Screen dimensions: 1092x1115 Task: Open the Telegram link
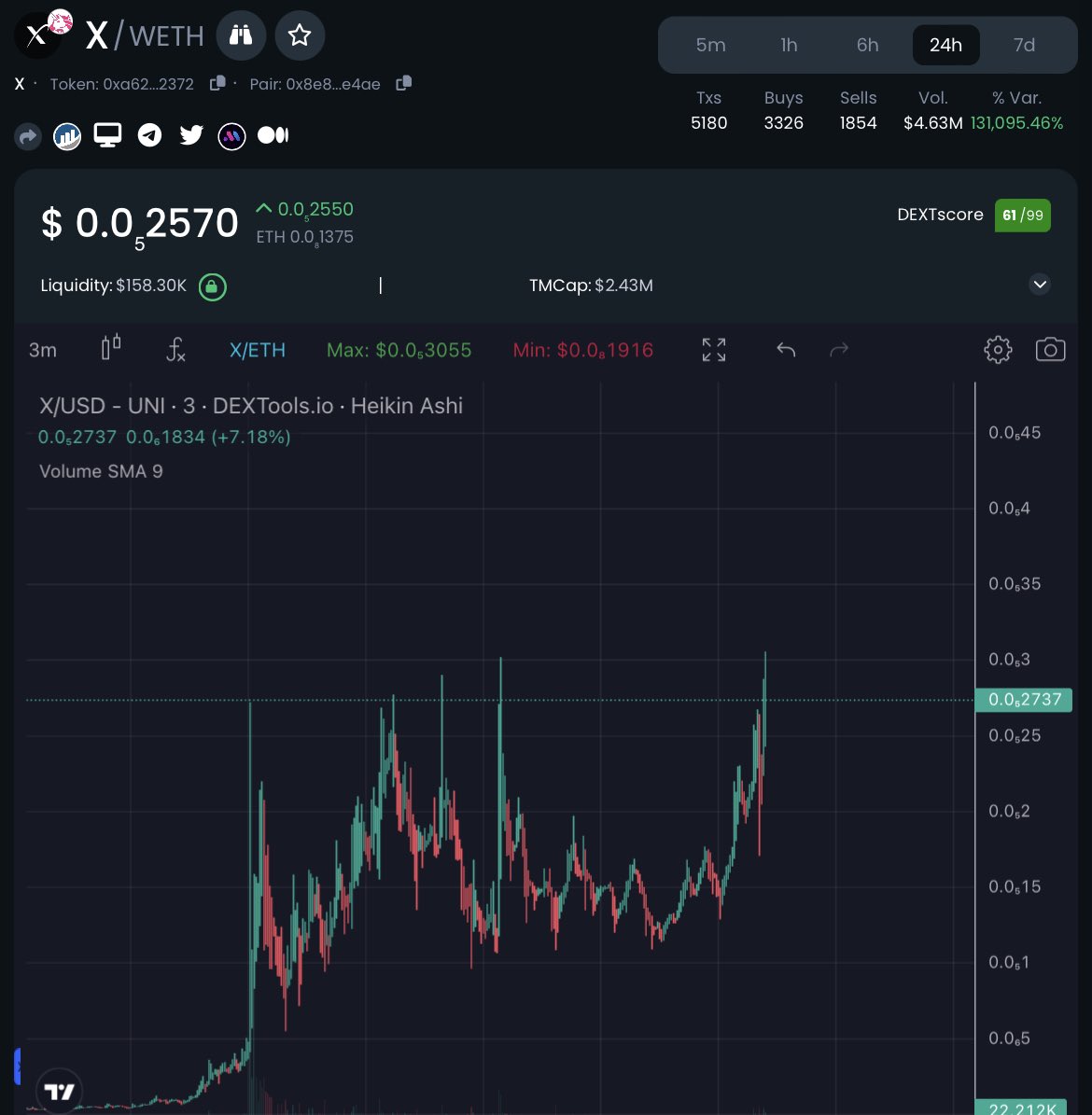pos(149,135)
